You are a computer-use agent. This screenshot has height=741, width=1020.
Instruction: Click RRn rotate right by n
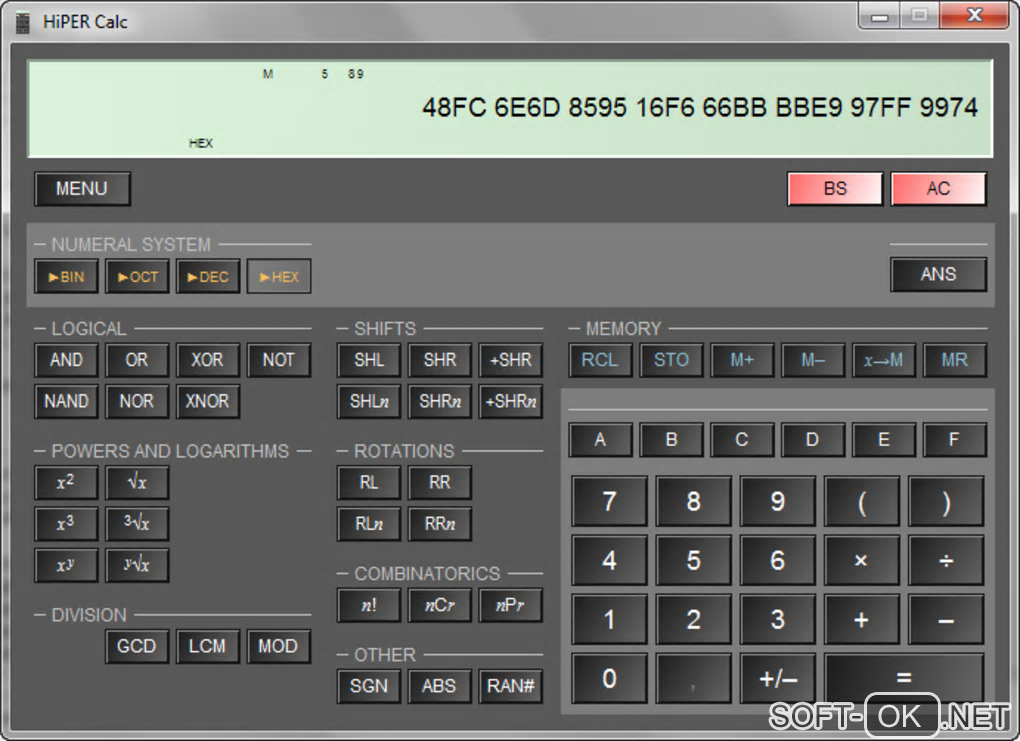(440, 524)
